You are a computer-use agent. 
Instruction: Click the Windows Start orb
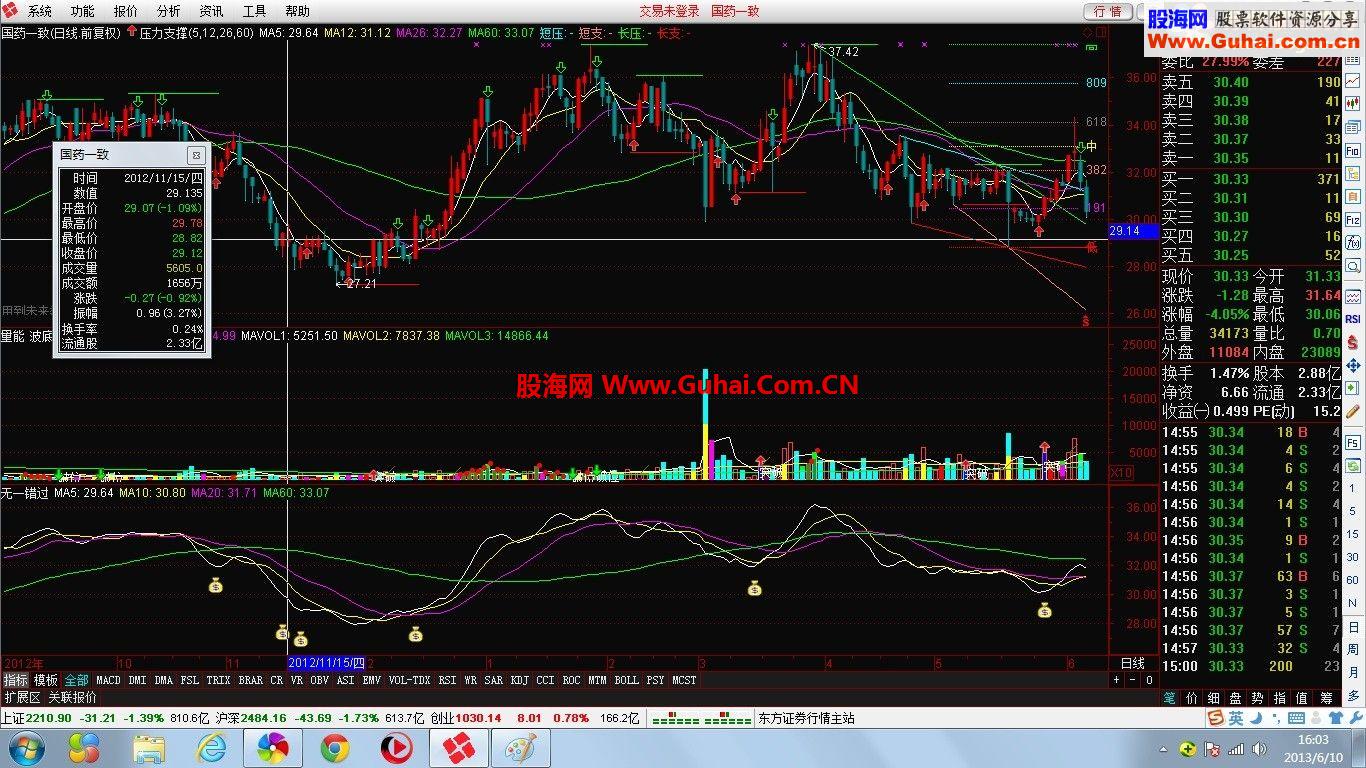25,747
